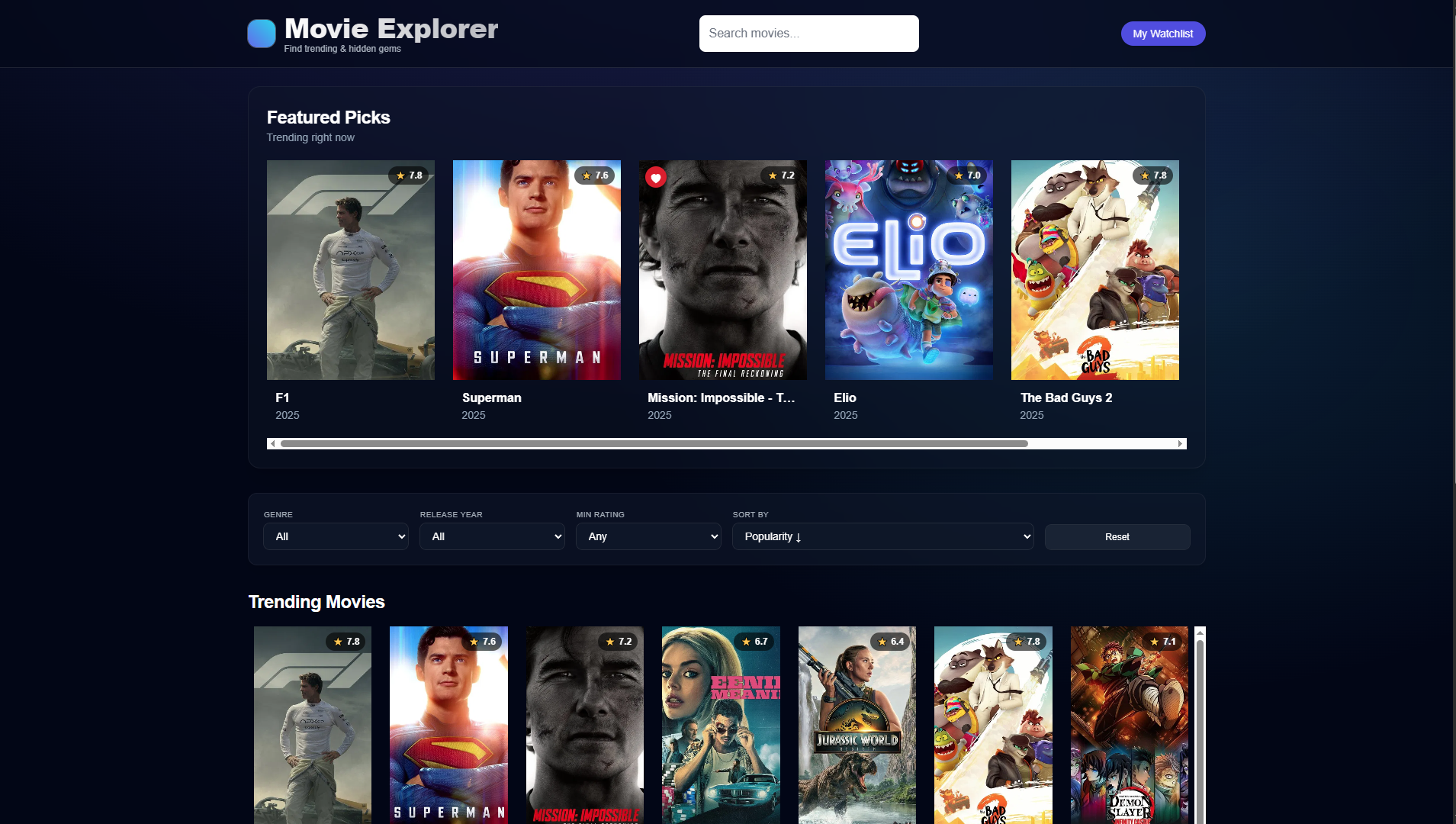Open the Min Rating dropdown

[648, 536]
